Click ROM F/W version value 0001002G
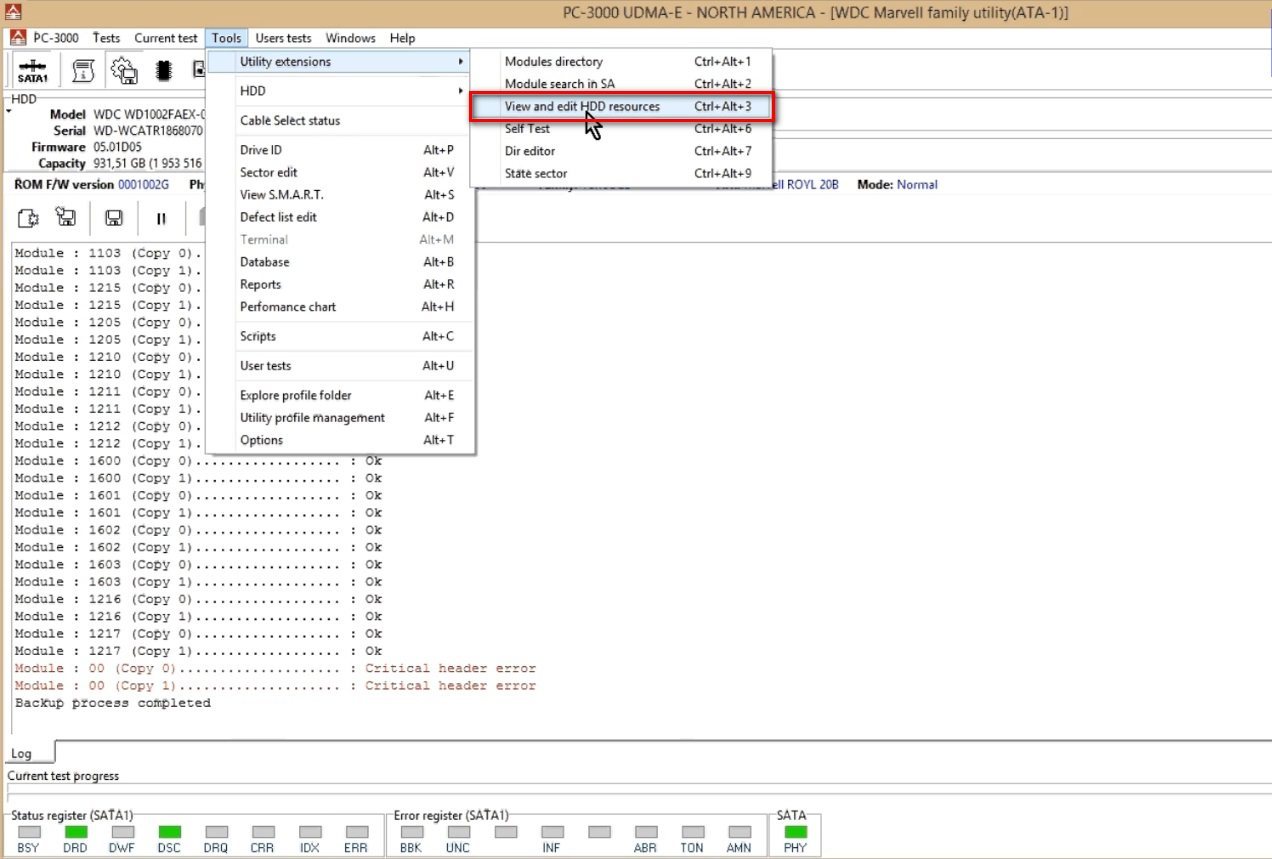1272x859 pixels. pyautogui.click(x=144, y=185)
